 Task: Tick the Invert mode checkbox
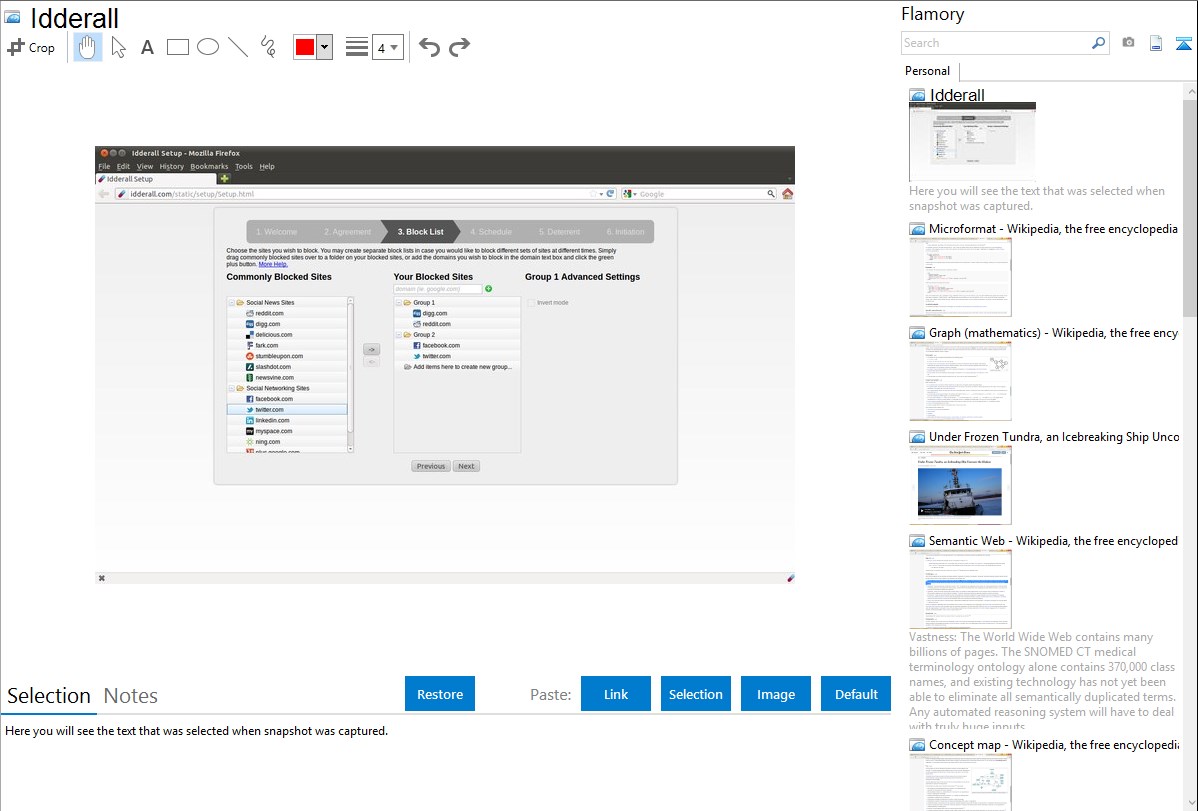531,303
